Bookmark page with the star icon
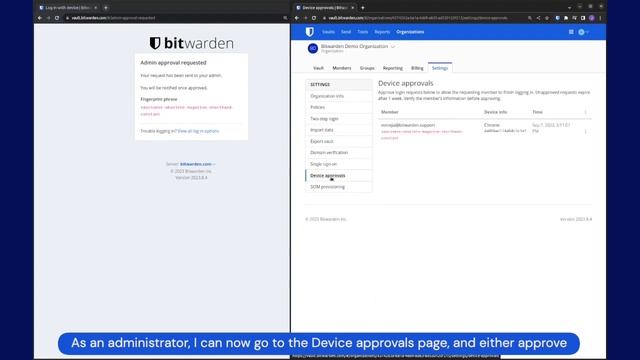Viewport: 640px width, 360px height. [547, 18]
